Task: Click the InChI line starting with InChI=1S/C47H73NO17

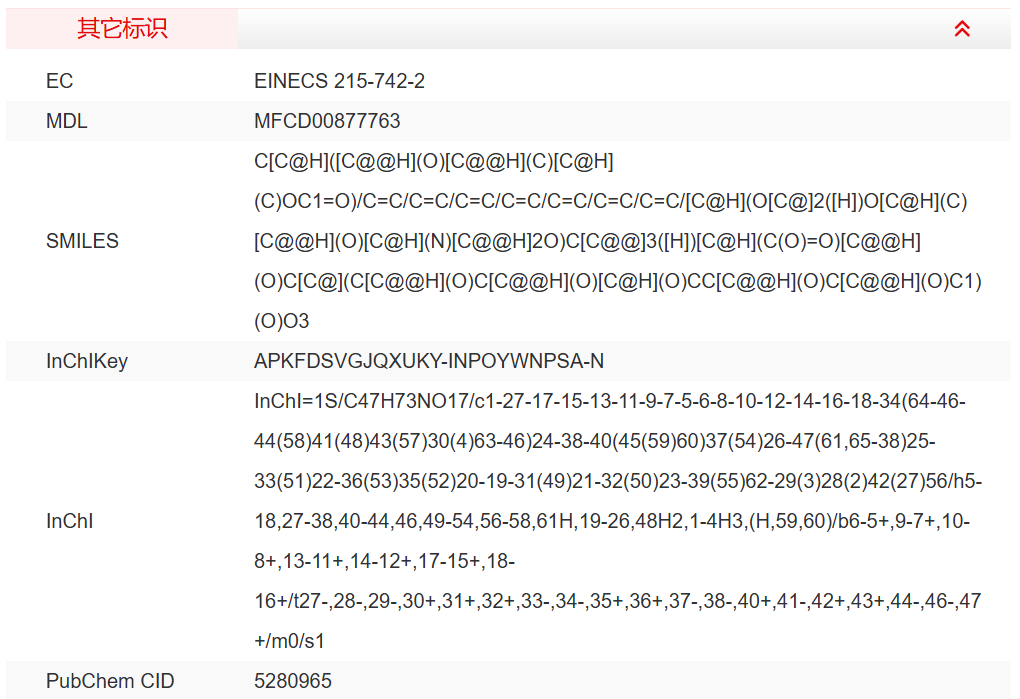Action: point(609,401)
